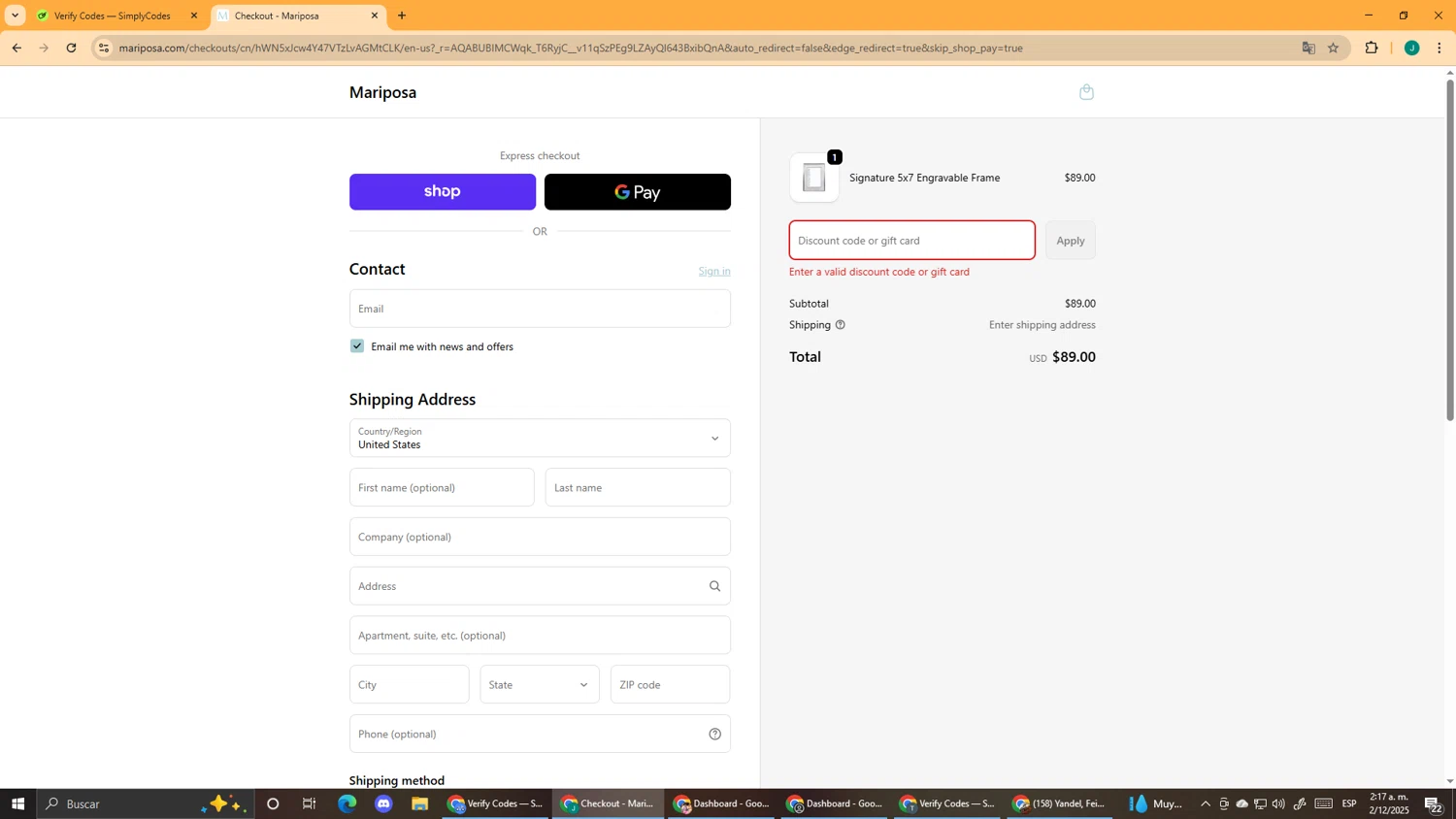Click the Signature Frame product thumbnail

click(814, 178)
